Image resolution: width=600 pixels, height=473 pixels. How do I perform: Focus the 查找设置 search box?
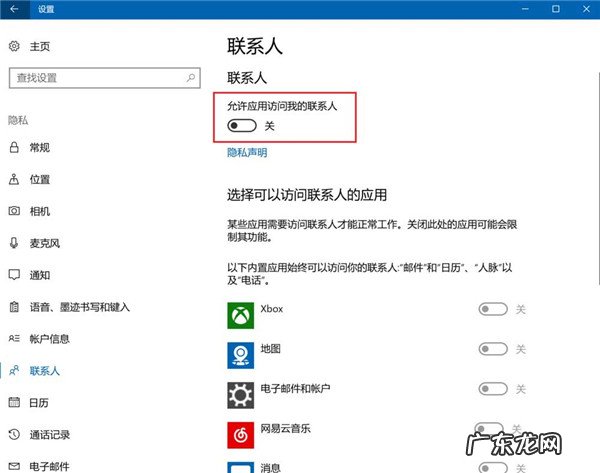click(x=104, y=78)
